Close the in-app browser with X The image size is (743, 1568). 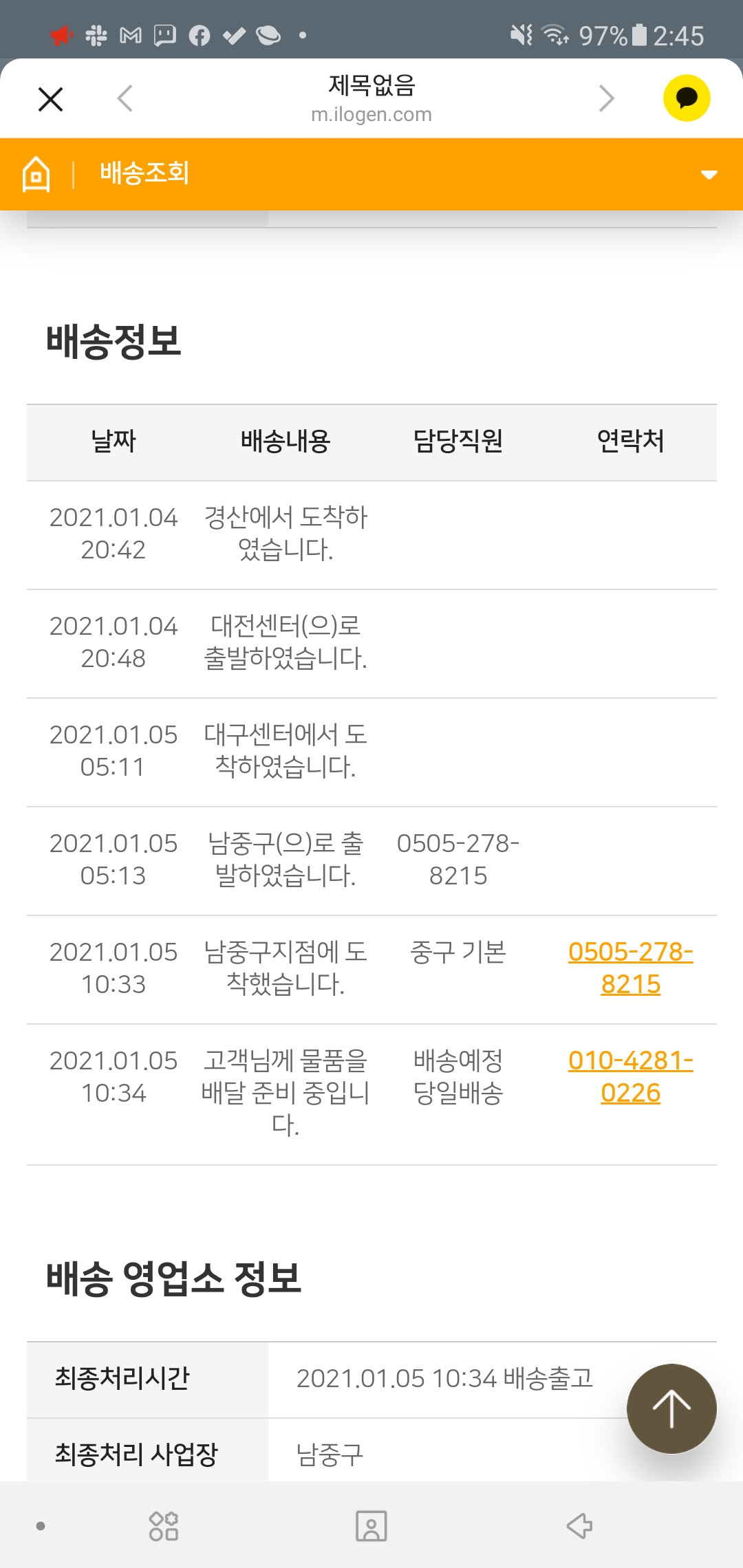50,99
